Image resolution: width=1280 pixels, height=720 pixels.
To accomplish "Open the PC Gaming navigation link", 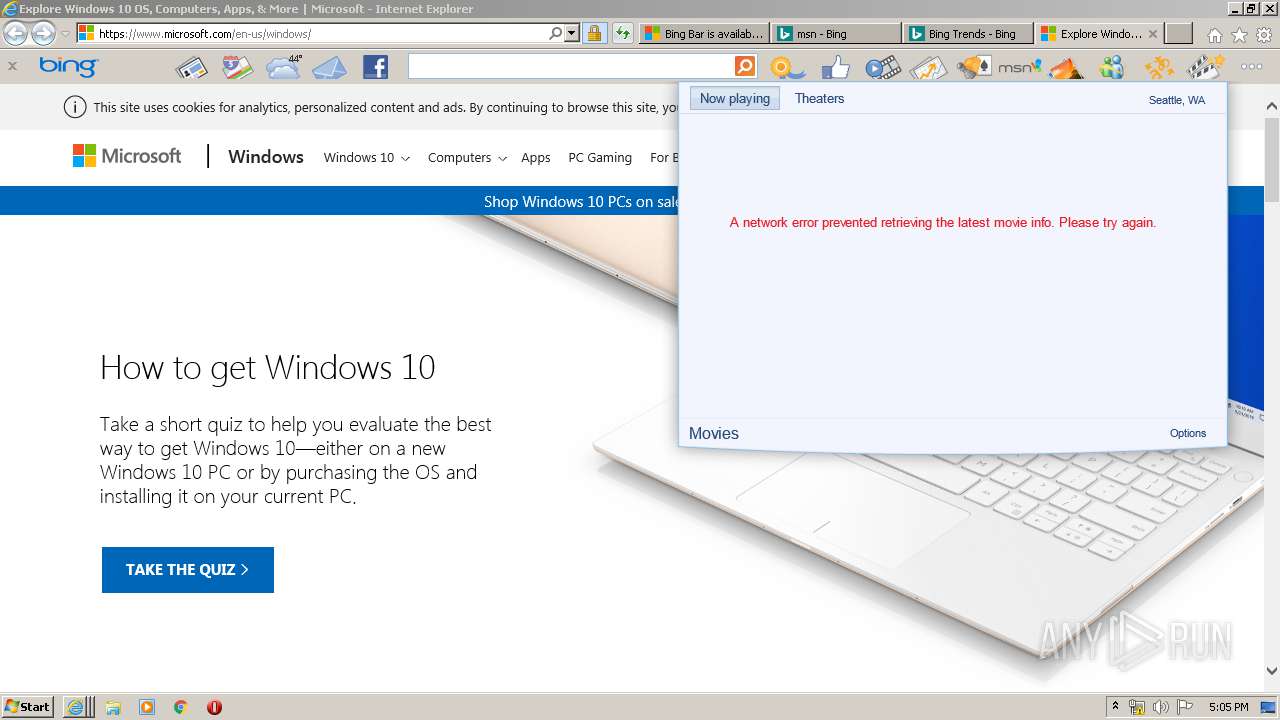I will pyautogui.click(x=600, y=157).
